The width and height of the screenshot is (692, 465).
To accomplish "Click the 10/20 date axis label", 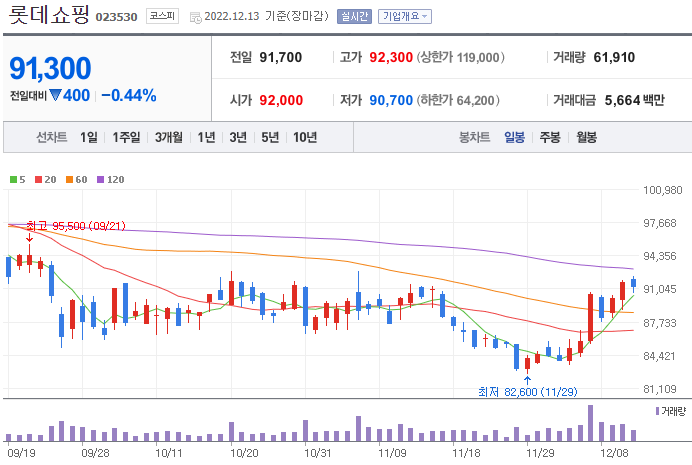I will click(x=244, y=453).
